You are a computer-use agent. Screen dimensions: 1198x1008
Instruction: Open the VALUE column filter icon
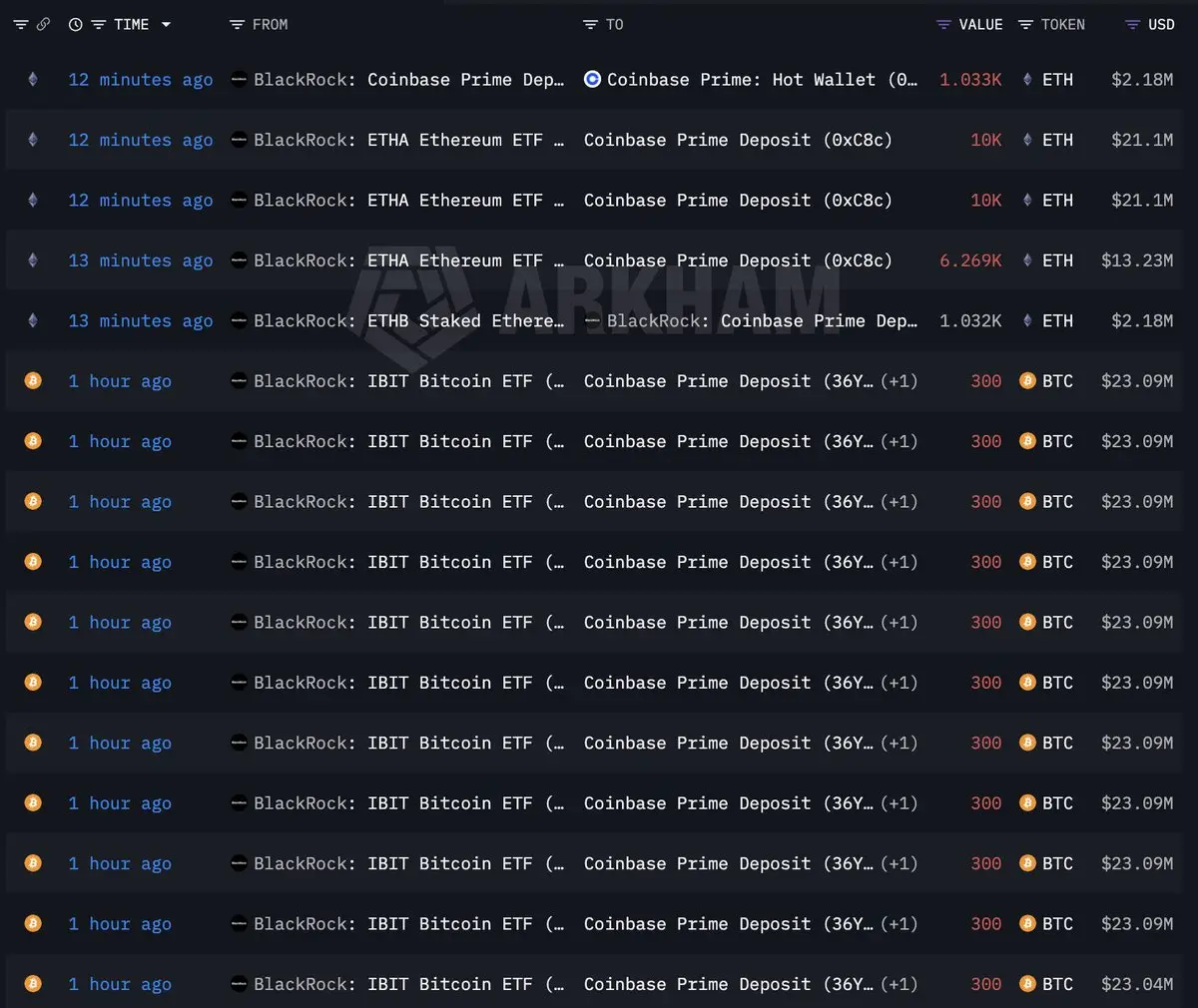pos(943,25)
